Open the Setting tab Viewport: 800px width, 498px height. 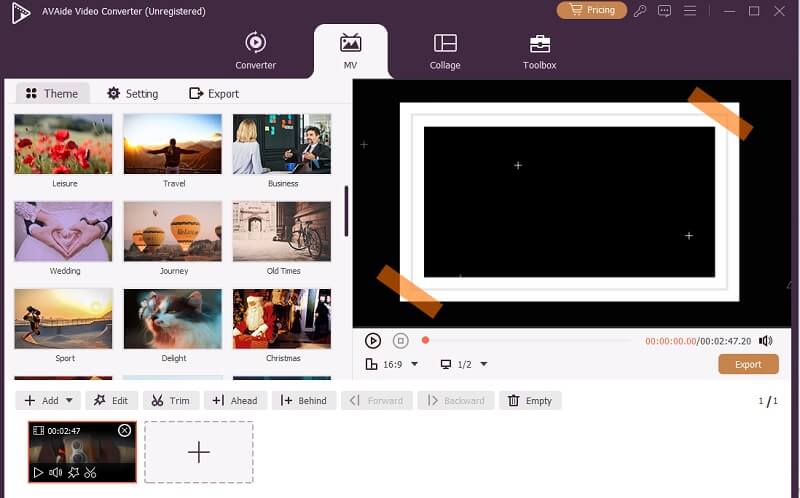click(132, 93)
